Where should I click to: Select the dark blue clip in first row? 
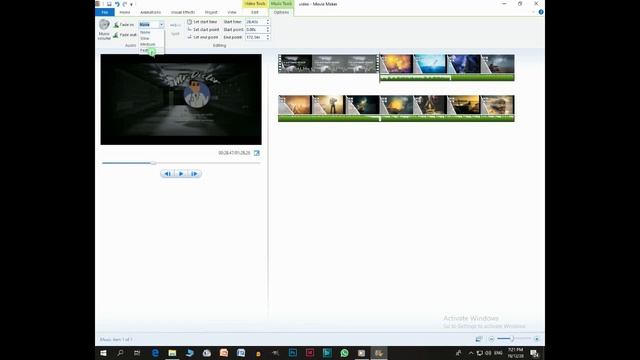click(x=464, y=64)
